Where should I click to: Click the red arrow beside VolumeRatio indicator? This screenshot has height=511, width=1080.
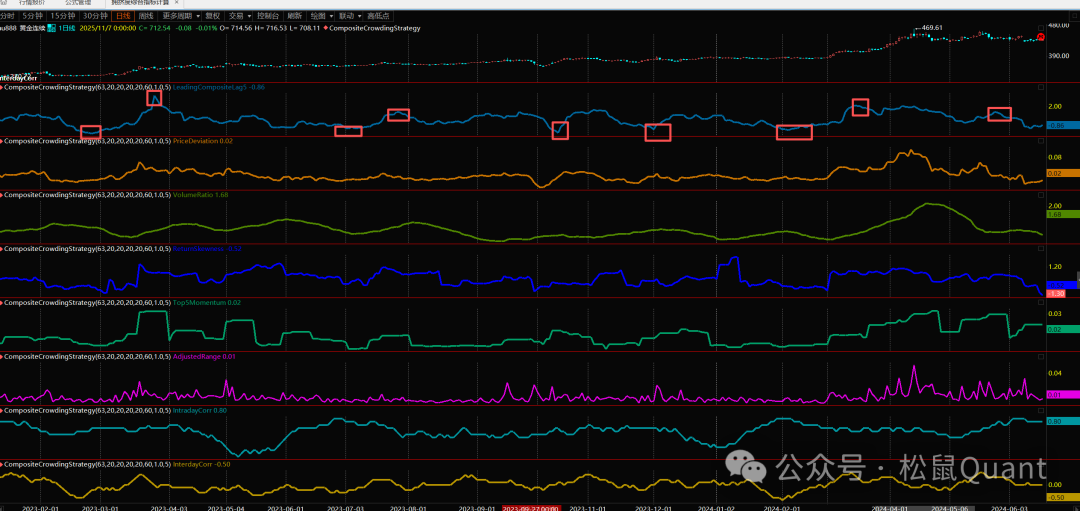coord(2,195)
